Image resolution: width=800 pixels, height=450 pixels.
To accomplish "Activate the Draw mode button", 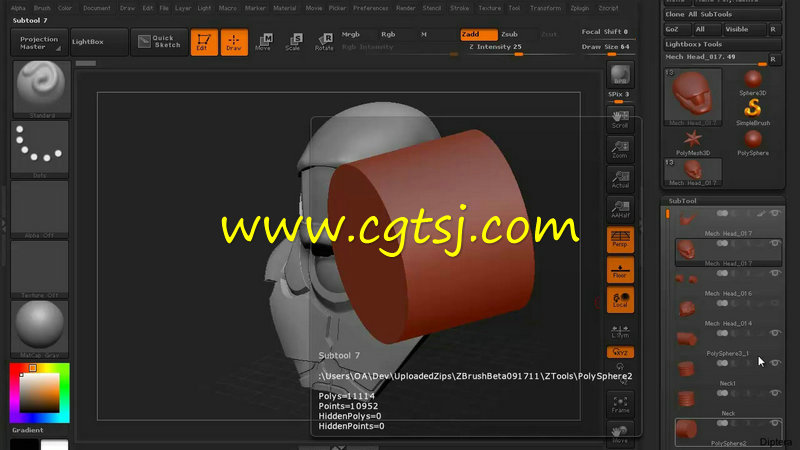I will [234, 42].
